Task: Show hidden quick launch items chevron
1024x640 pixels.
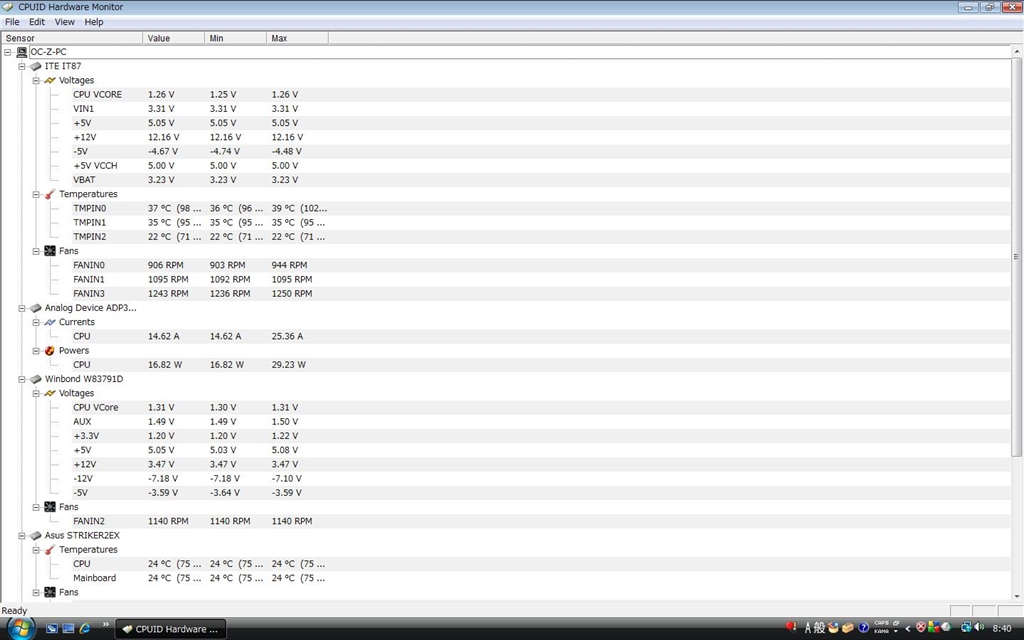Action: point(106,624)
